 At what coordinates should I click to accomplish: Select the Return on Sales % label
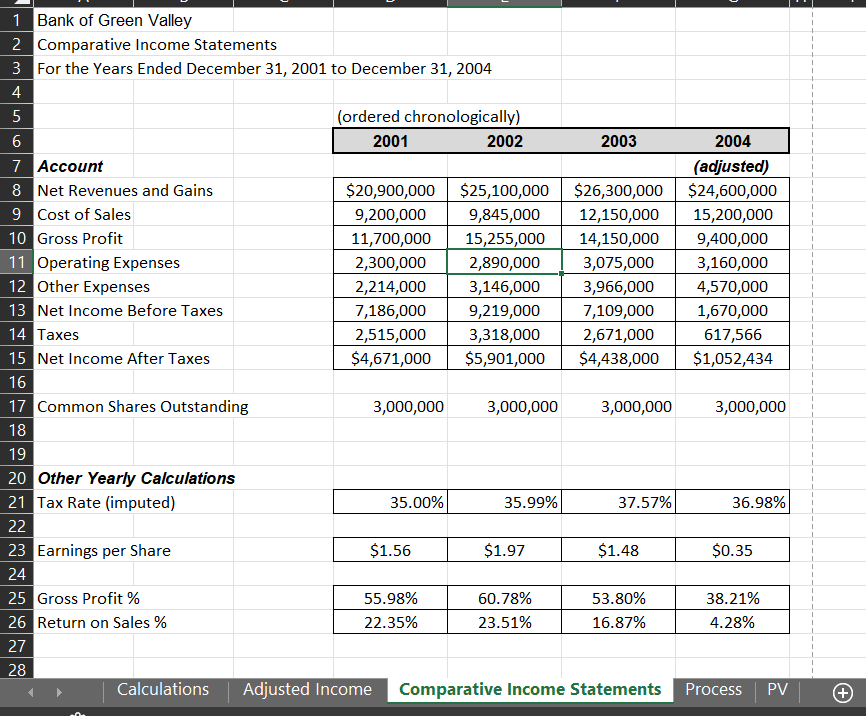click(102, 623)
